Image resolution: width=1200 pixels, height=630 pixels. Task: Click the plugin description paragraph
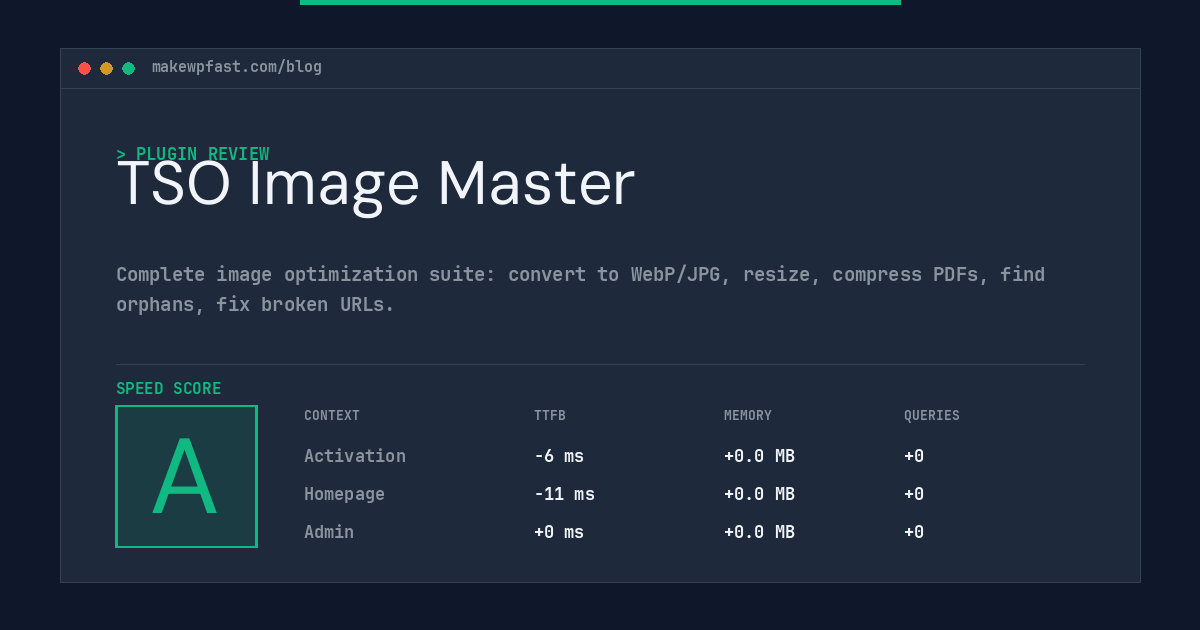(580, 289)
